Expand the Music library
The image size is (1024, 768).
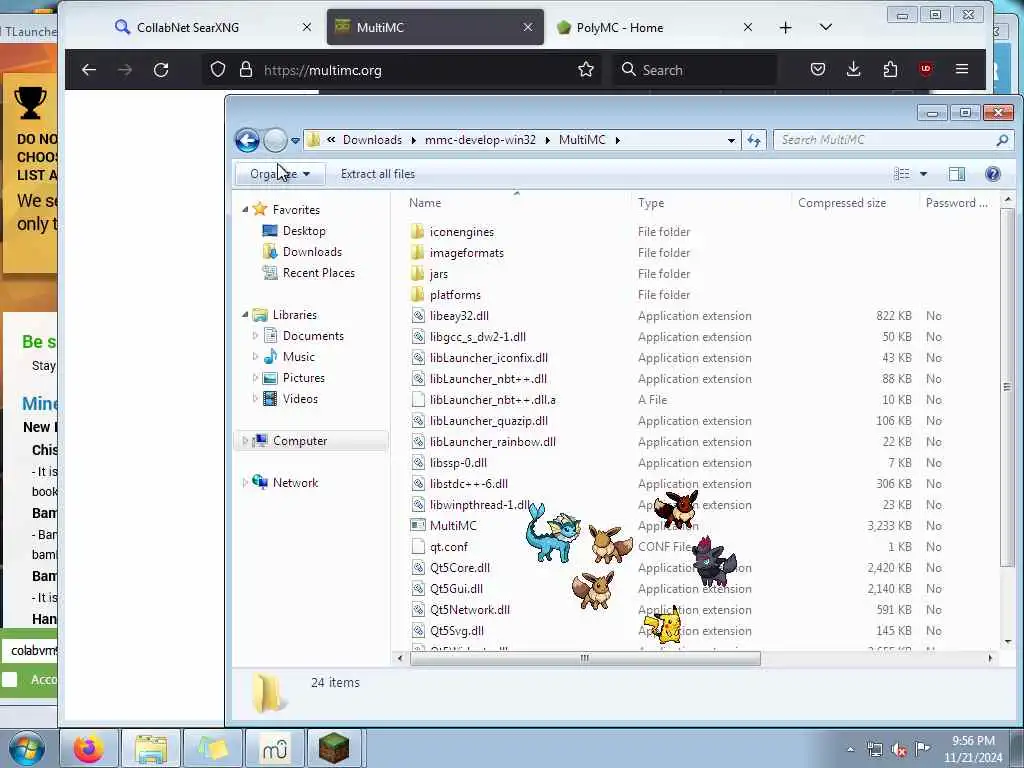coord(255,357)
